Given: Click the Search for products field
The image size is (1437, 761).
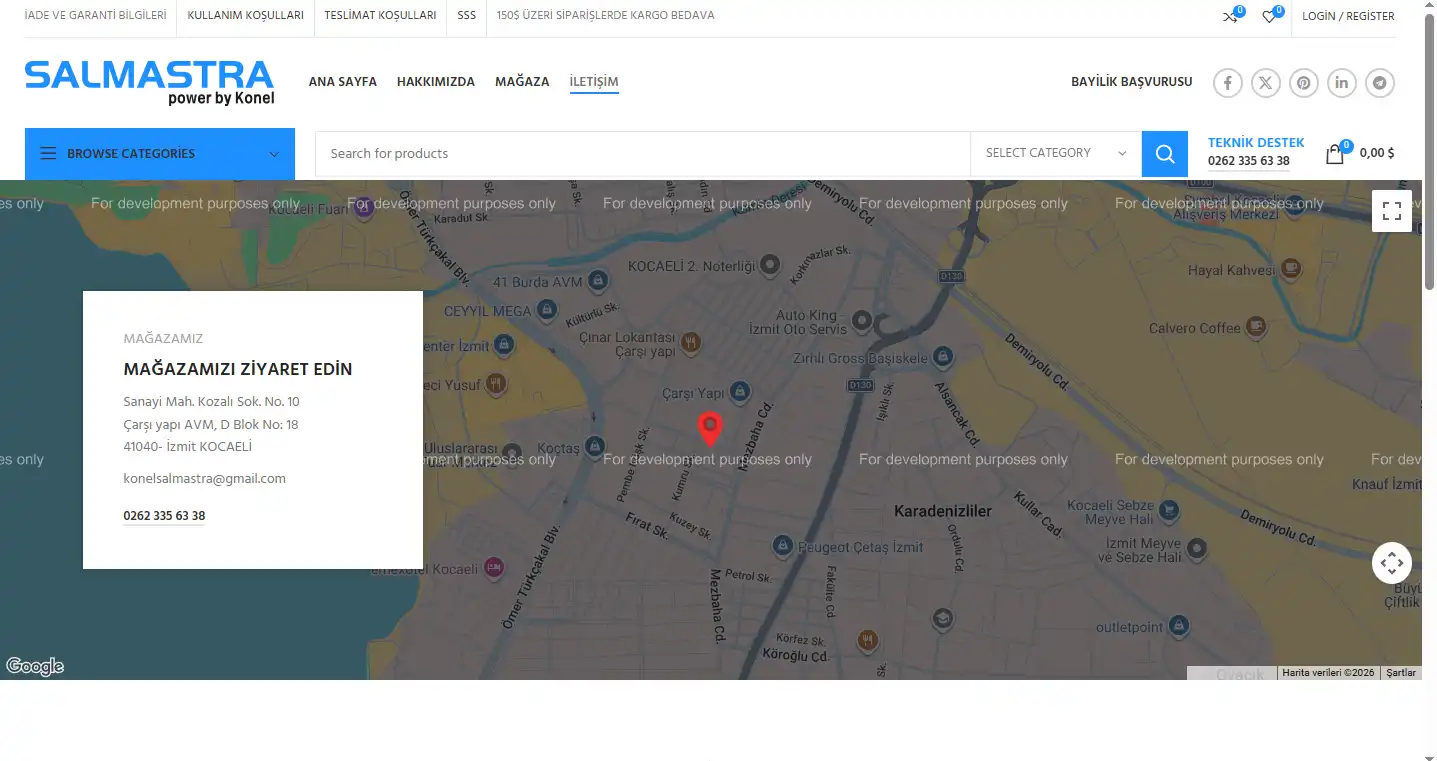Looking at the screenshot, I should [642, 154].
